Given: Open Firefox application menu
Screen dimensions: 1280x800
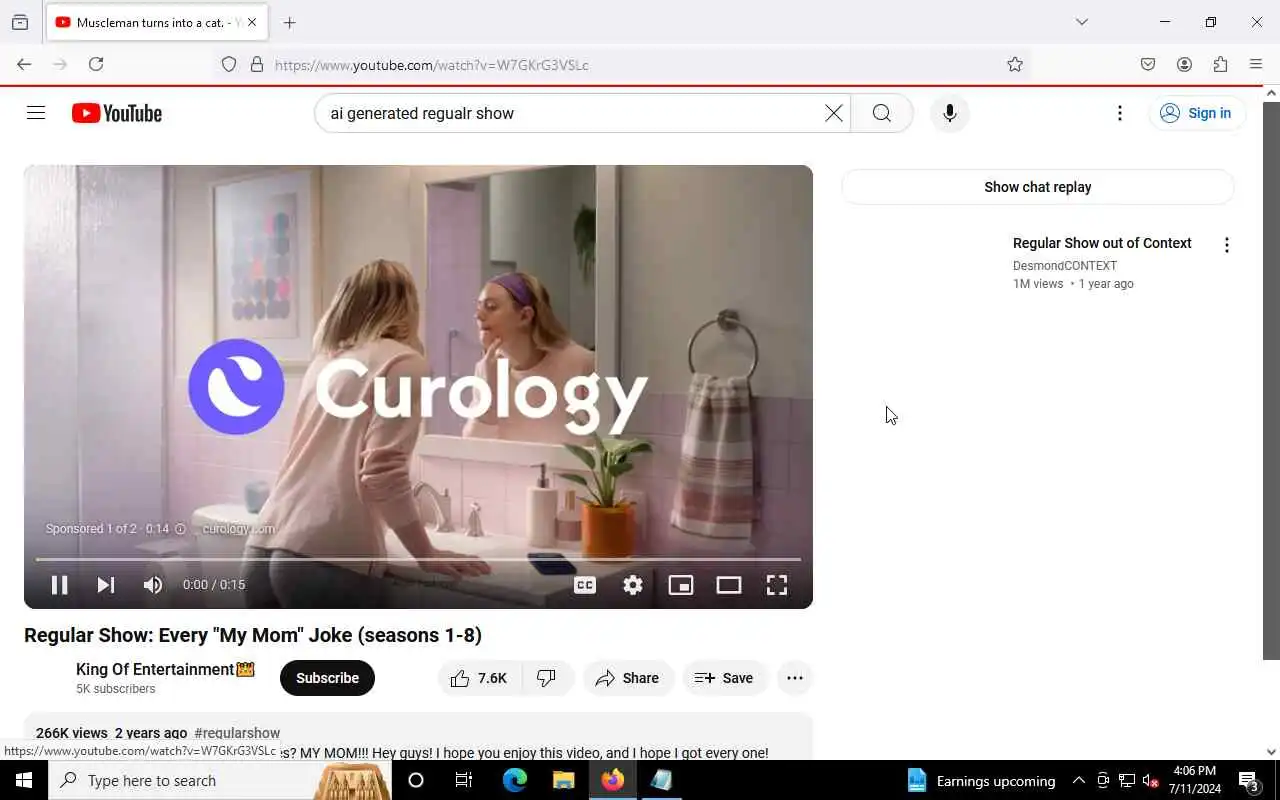Looking at the screenshot, I should tap(1256, 64).
